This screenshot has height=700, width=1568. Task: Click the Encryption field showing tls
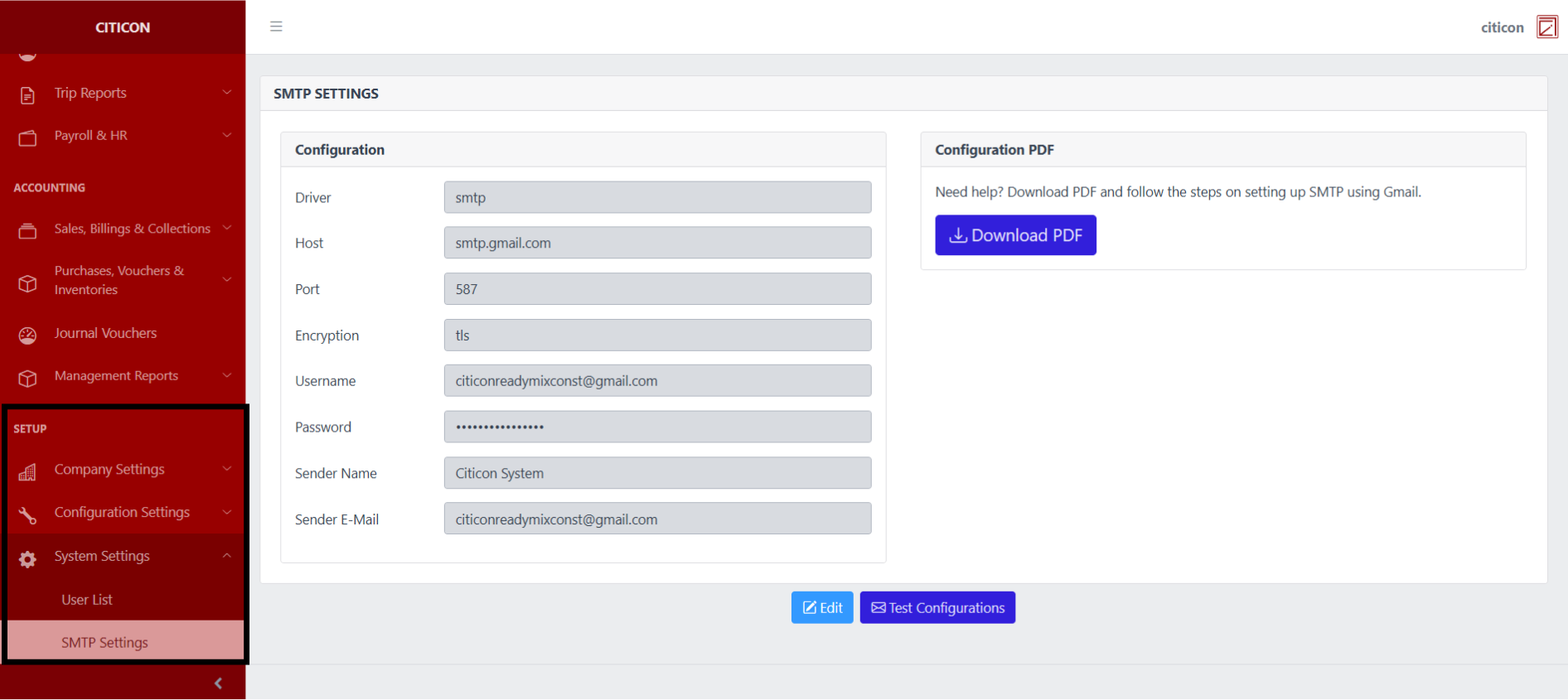point(657,336)
